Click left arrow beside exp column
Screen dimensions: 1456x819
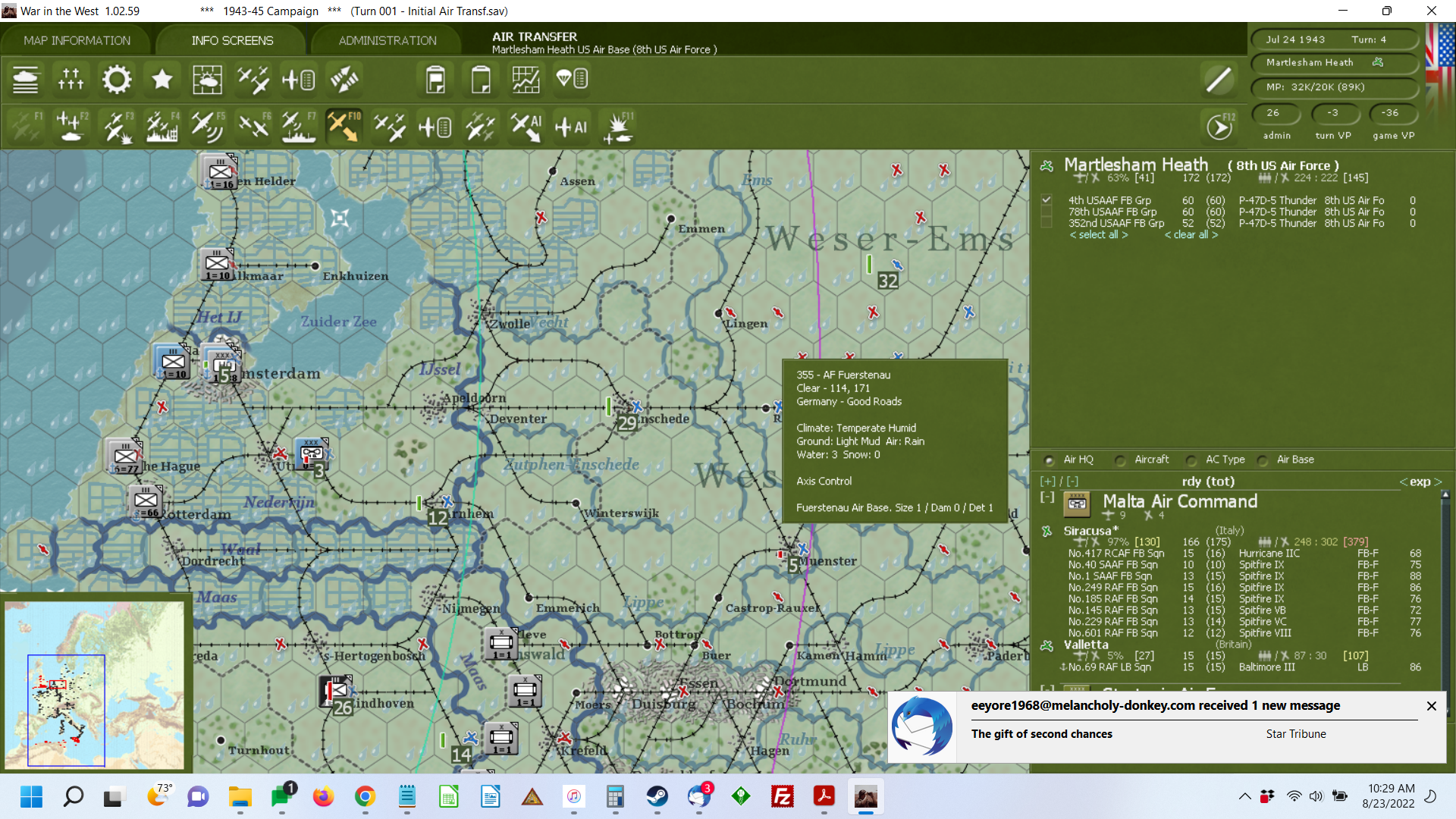pos(1404,482)
